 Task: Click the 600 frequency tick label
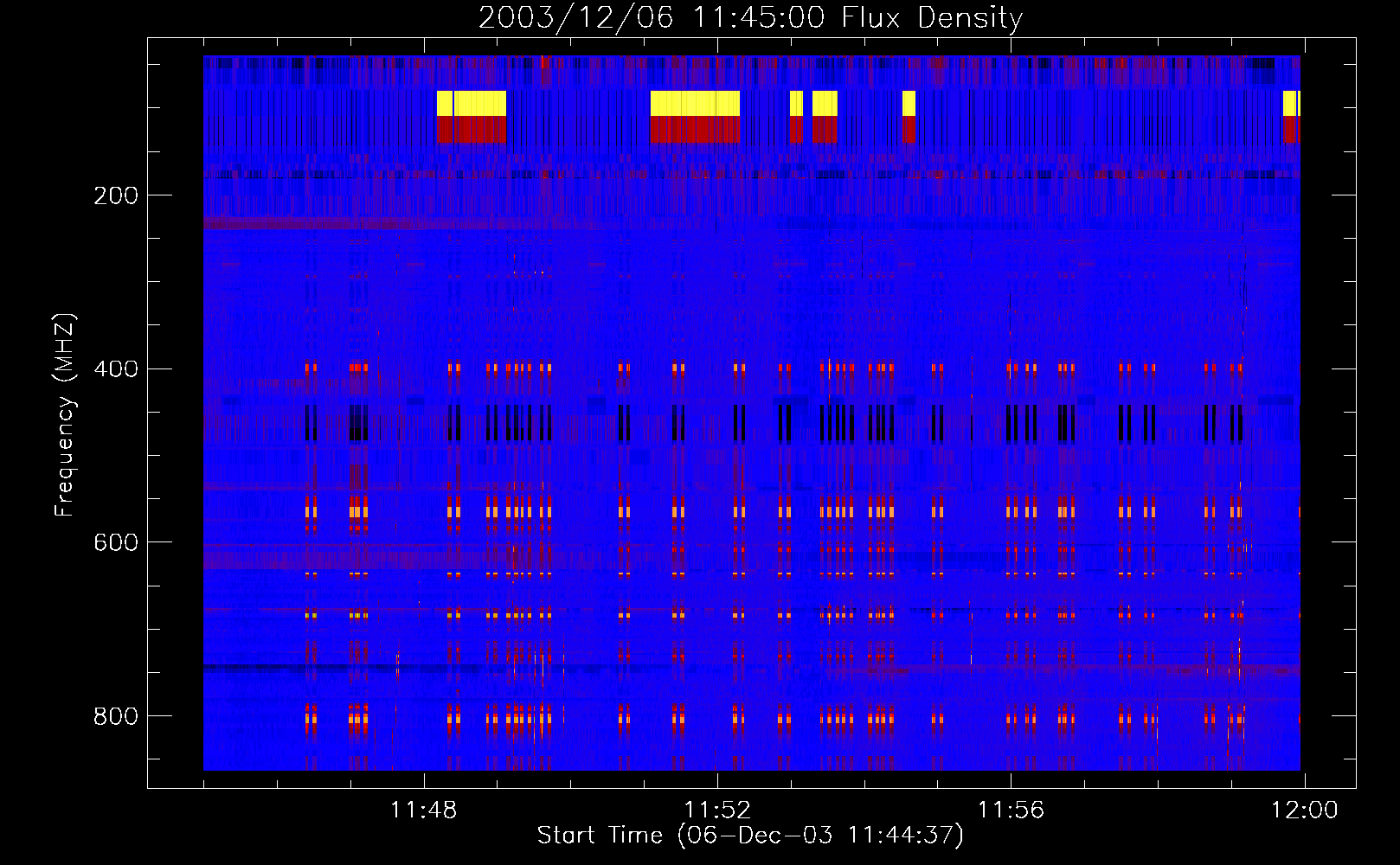[x=116, y=542]
